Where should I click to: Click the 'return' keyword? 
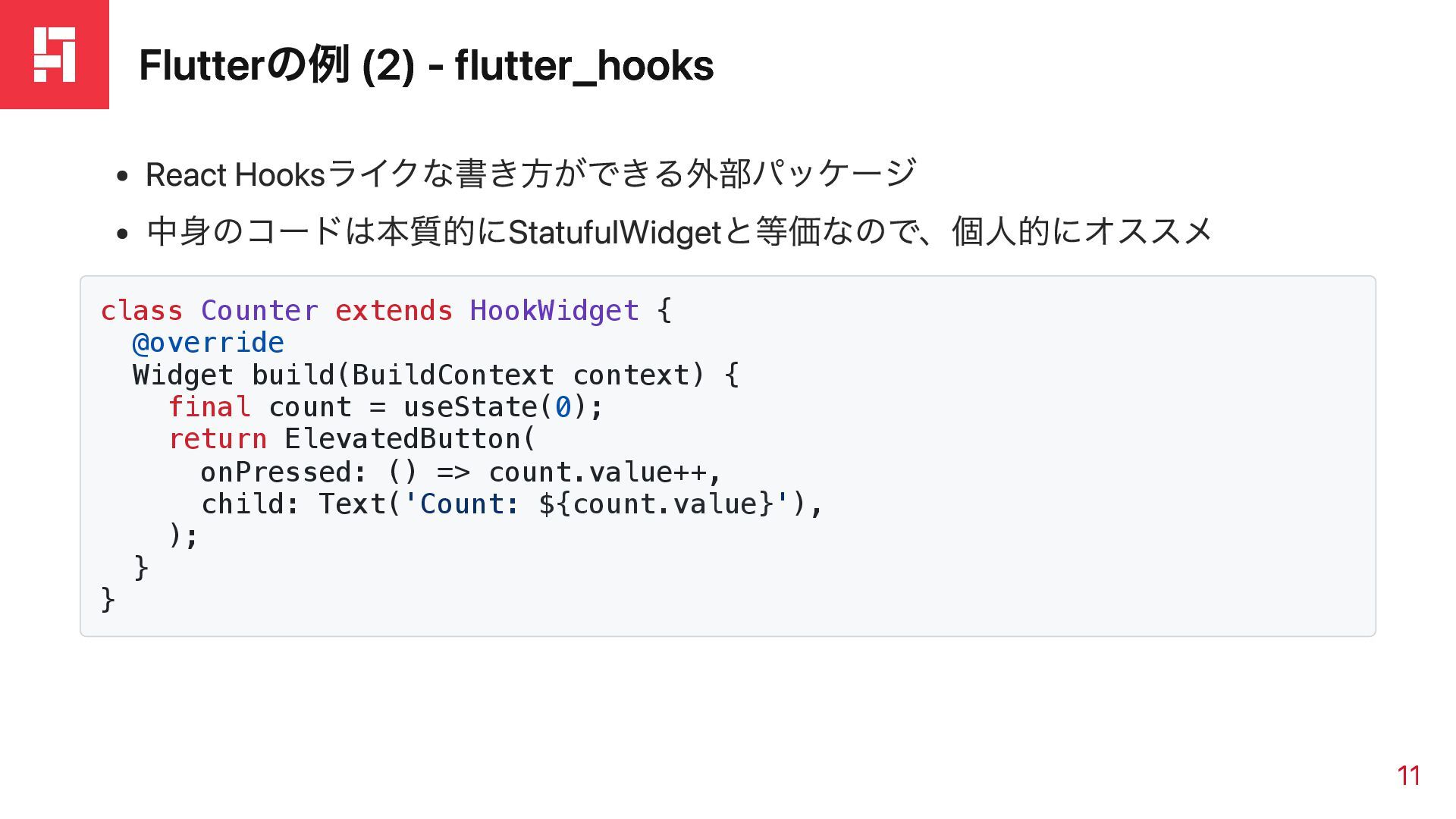pos(218,439)
